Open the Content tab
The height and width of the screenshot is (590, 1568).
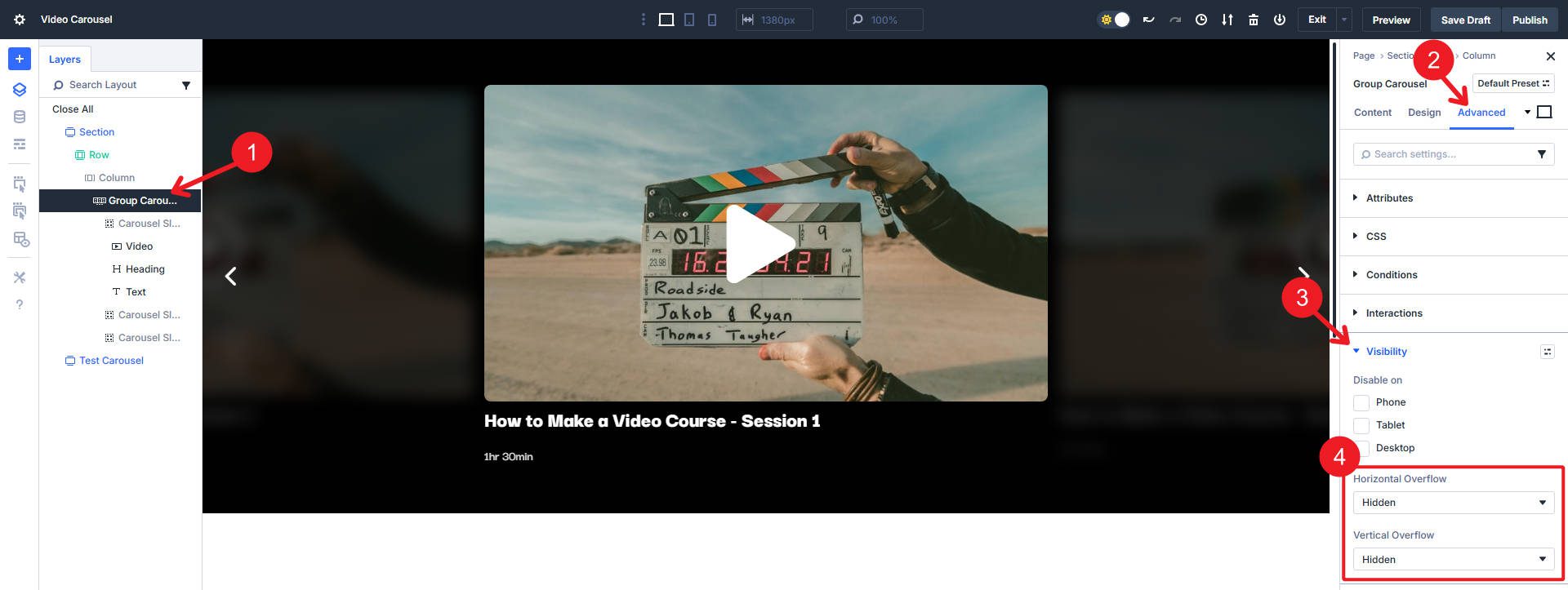(x=1372, y=113)
